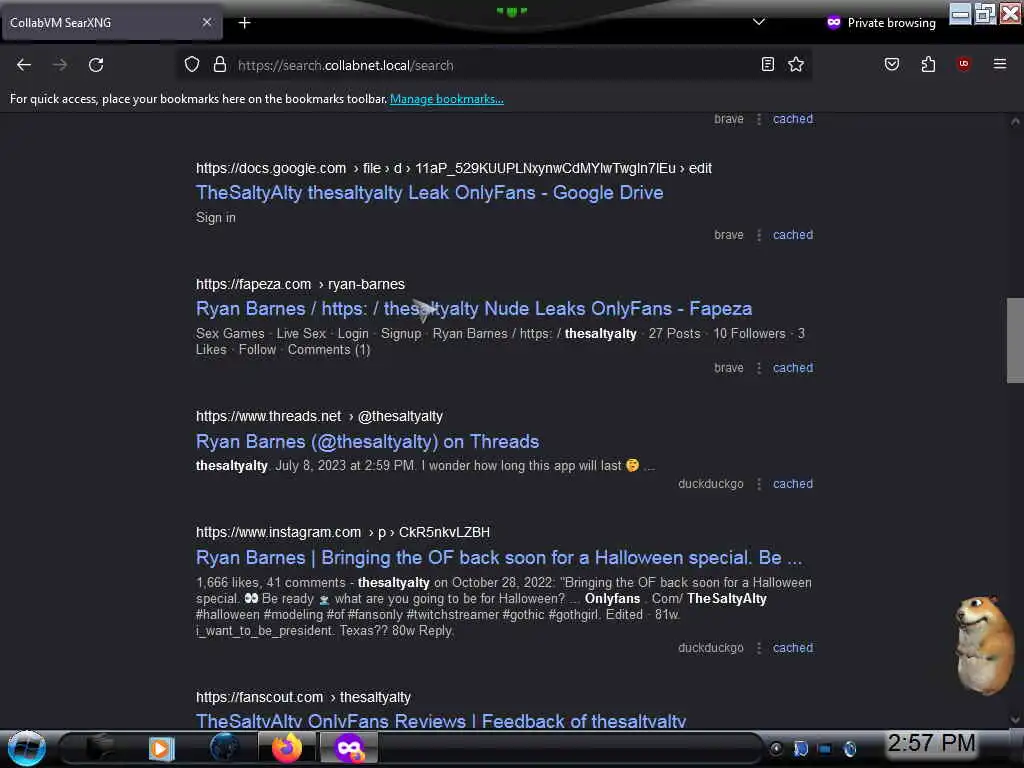
Task: Open fanscout OnlyFans Reviews result
Action: coord(441,721)
